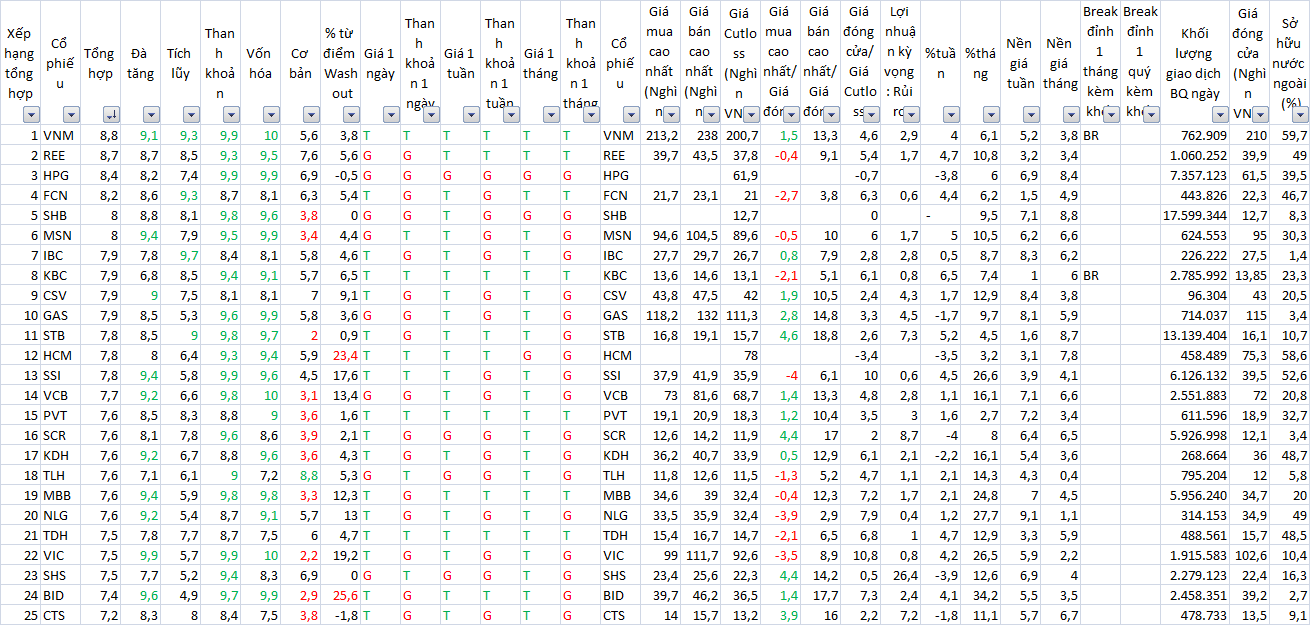Image resolution: width=1310 pixels, height=625 pixels.
Task: Select the 26,4 cell in SHS row
Action: (x=901, y=575)
